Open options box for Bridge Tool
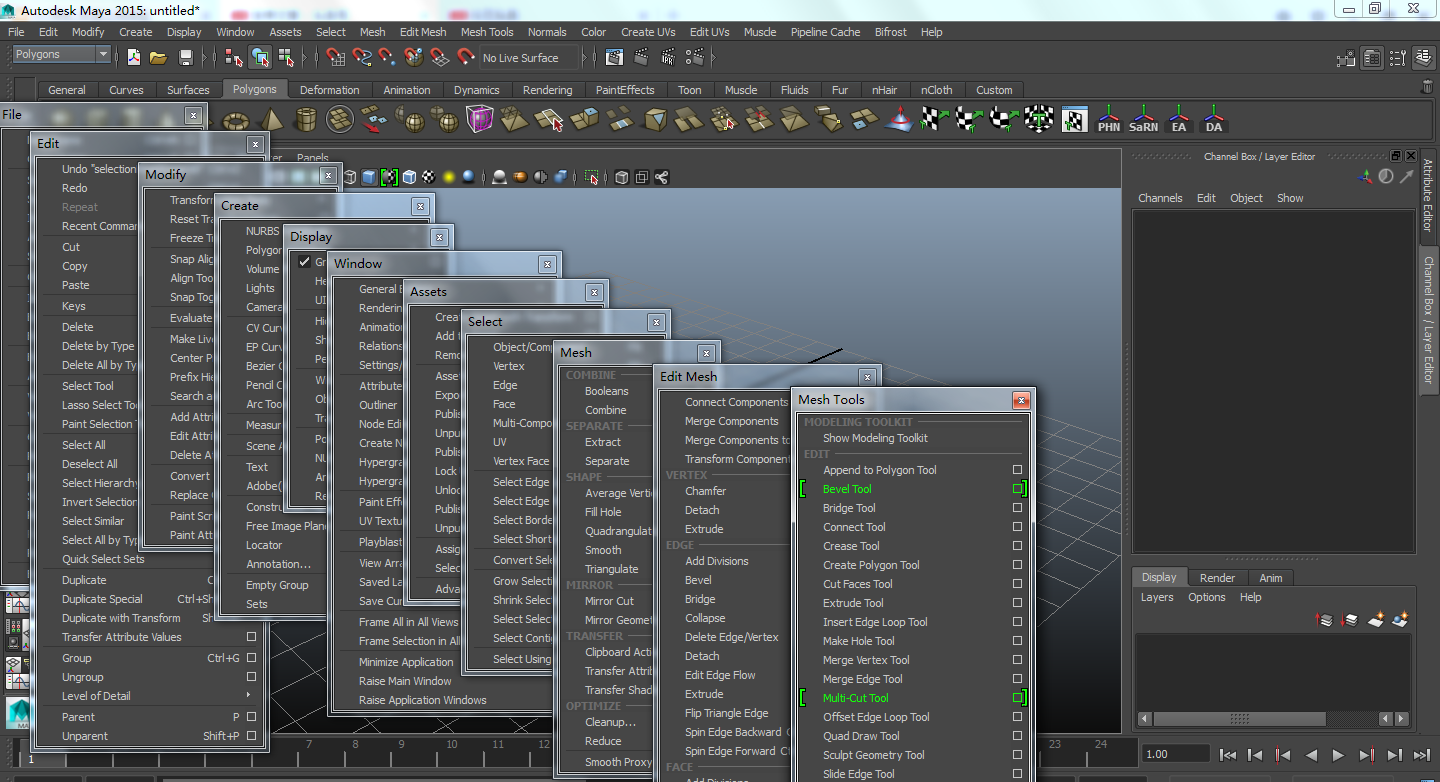 pyautogui.click(x=1017, y=508)
